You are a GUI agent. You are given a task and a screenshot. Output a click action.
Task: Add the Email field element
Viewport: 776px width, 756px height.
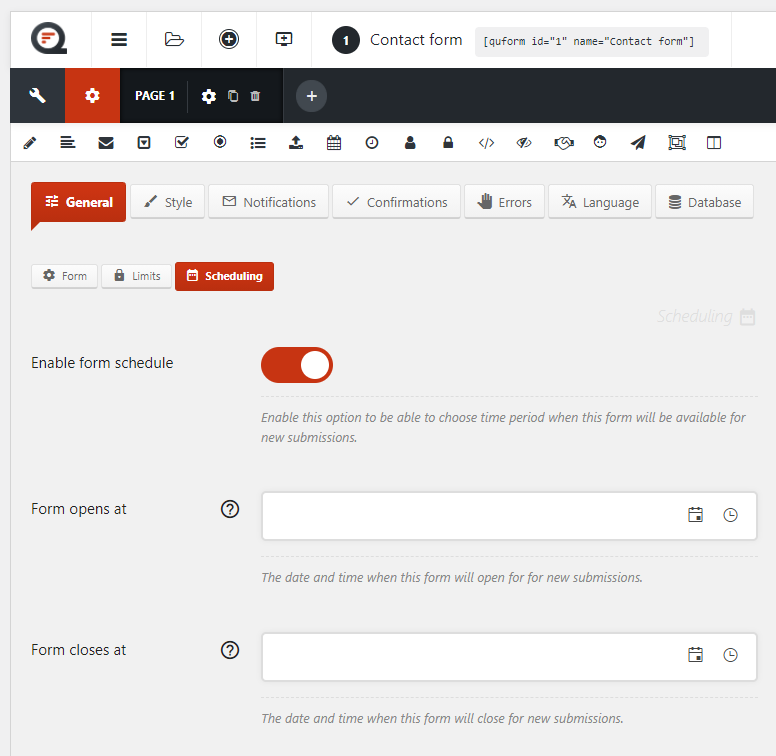pyautogui.click(x=106, y=143)
